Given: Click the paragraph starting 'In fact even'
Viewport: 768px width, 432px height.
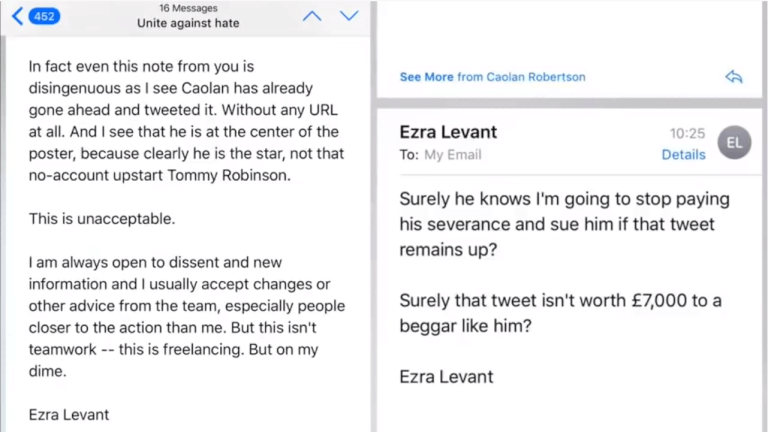Looking at the screenshot, I should coord(187,120).
